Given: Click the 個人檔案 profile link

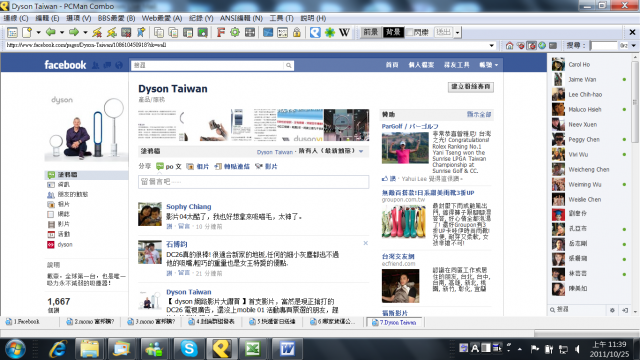Looking at the screenshot, I should 421,65.
